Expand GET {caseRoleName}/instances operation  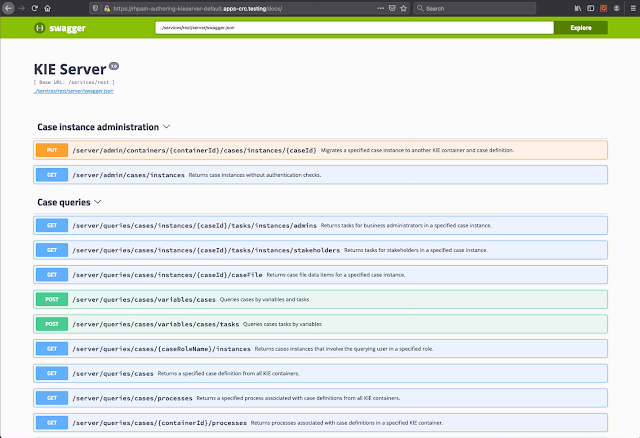point(320,349)
